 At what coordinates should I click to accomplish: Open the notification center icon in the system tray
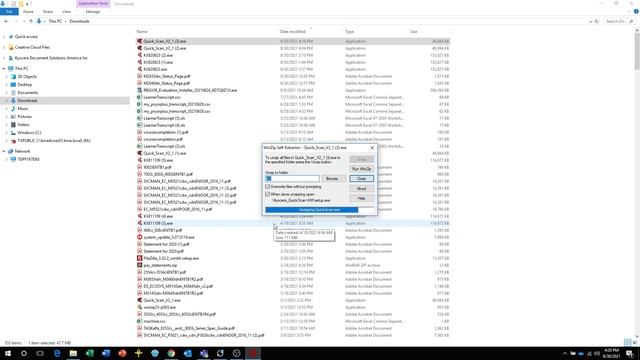tap(630, 353)
